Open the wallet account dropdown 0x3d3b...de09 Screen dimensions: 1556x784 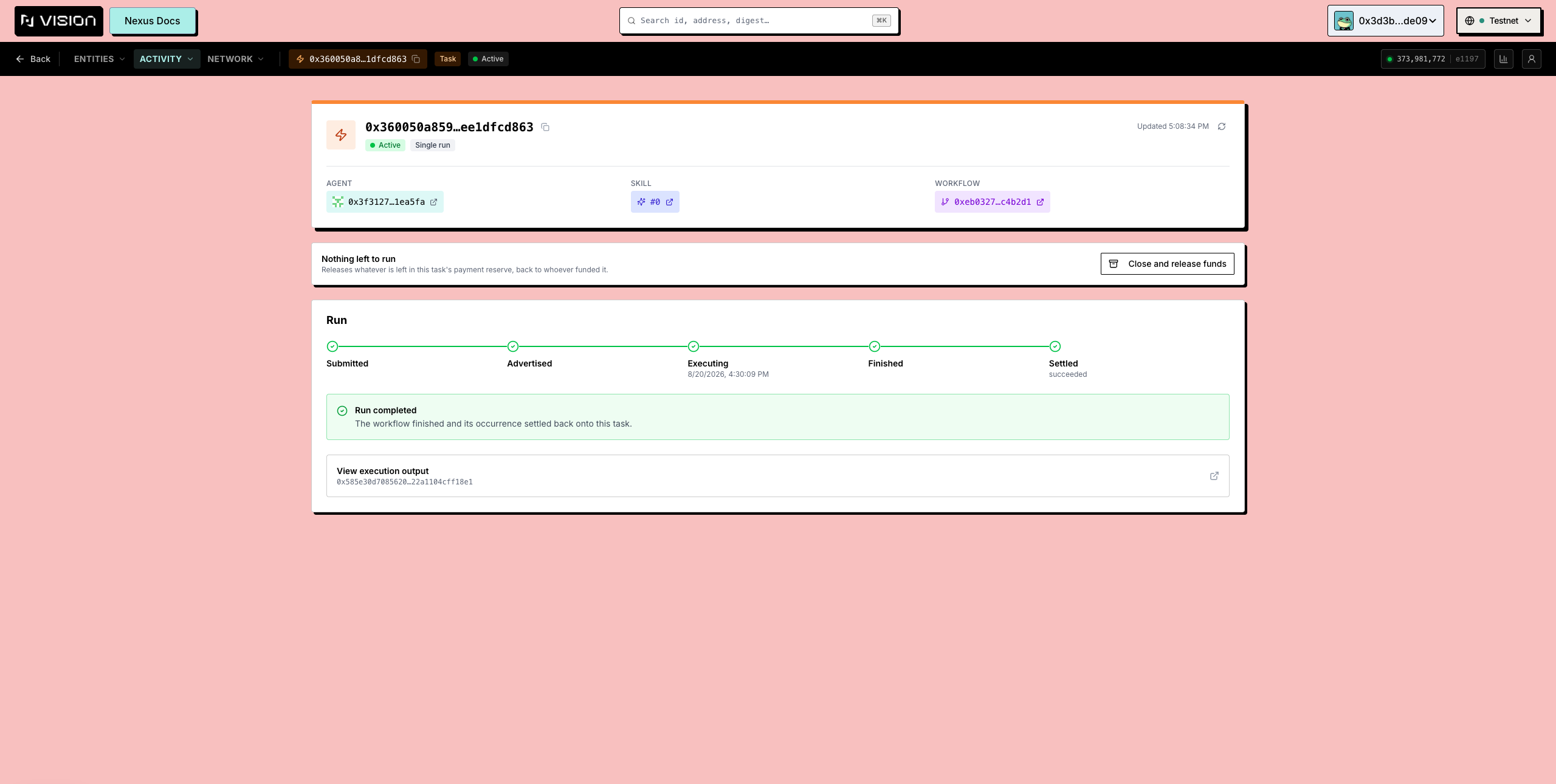coord(1386,21)
